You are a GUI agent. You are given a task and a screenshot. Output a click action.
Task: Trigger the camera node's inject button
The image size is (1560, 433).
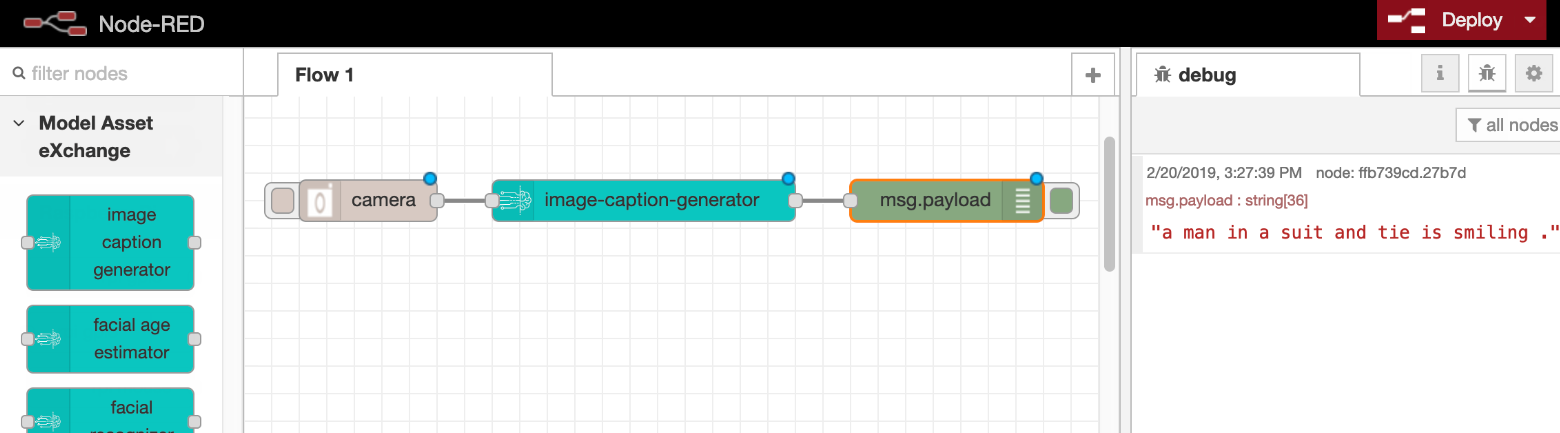pos(283,201)
